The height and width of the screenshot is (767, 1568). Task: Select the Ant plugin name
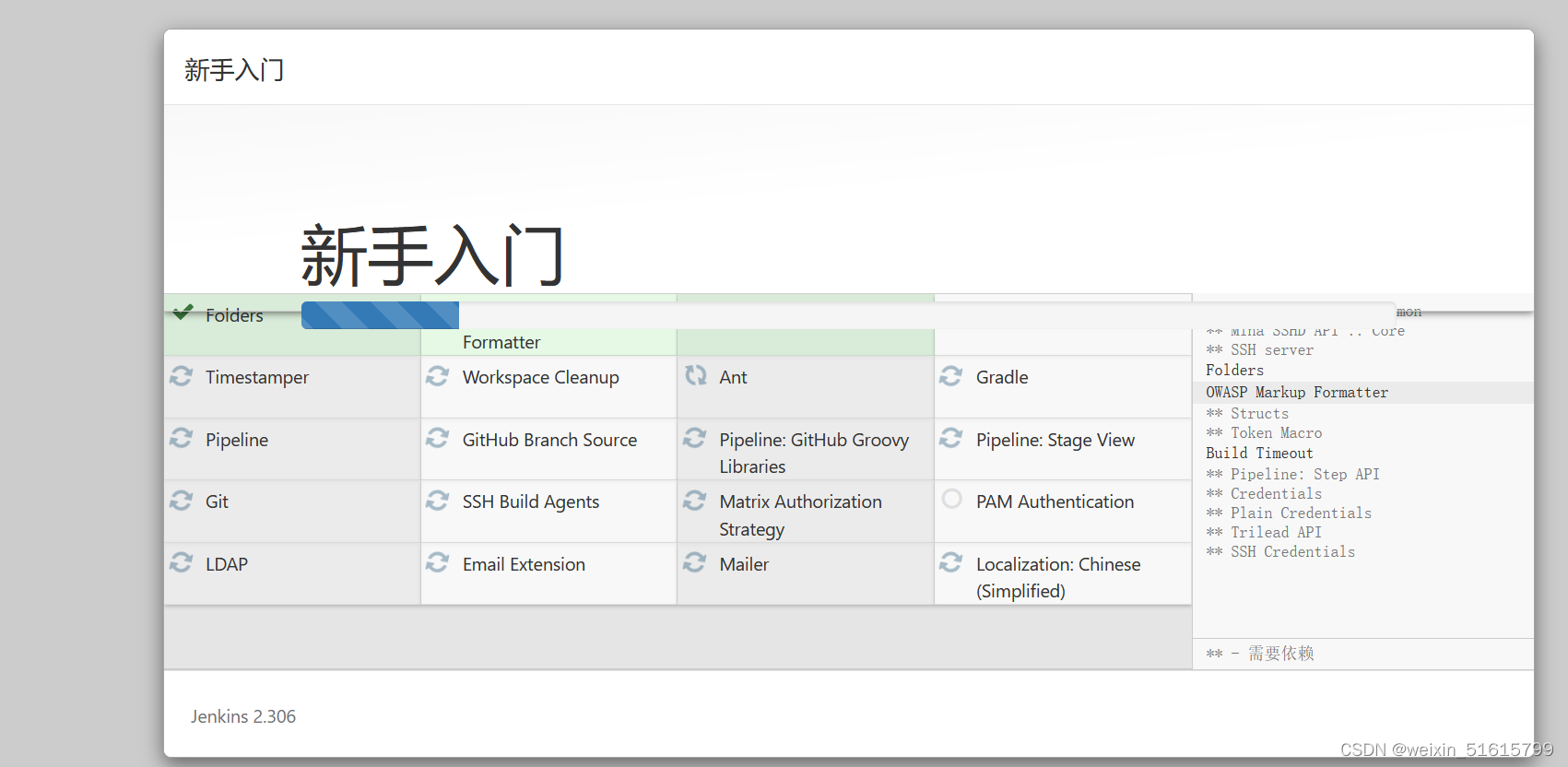pos(733,377)
